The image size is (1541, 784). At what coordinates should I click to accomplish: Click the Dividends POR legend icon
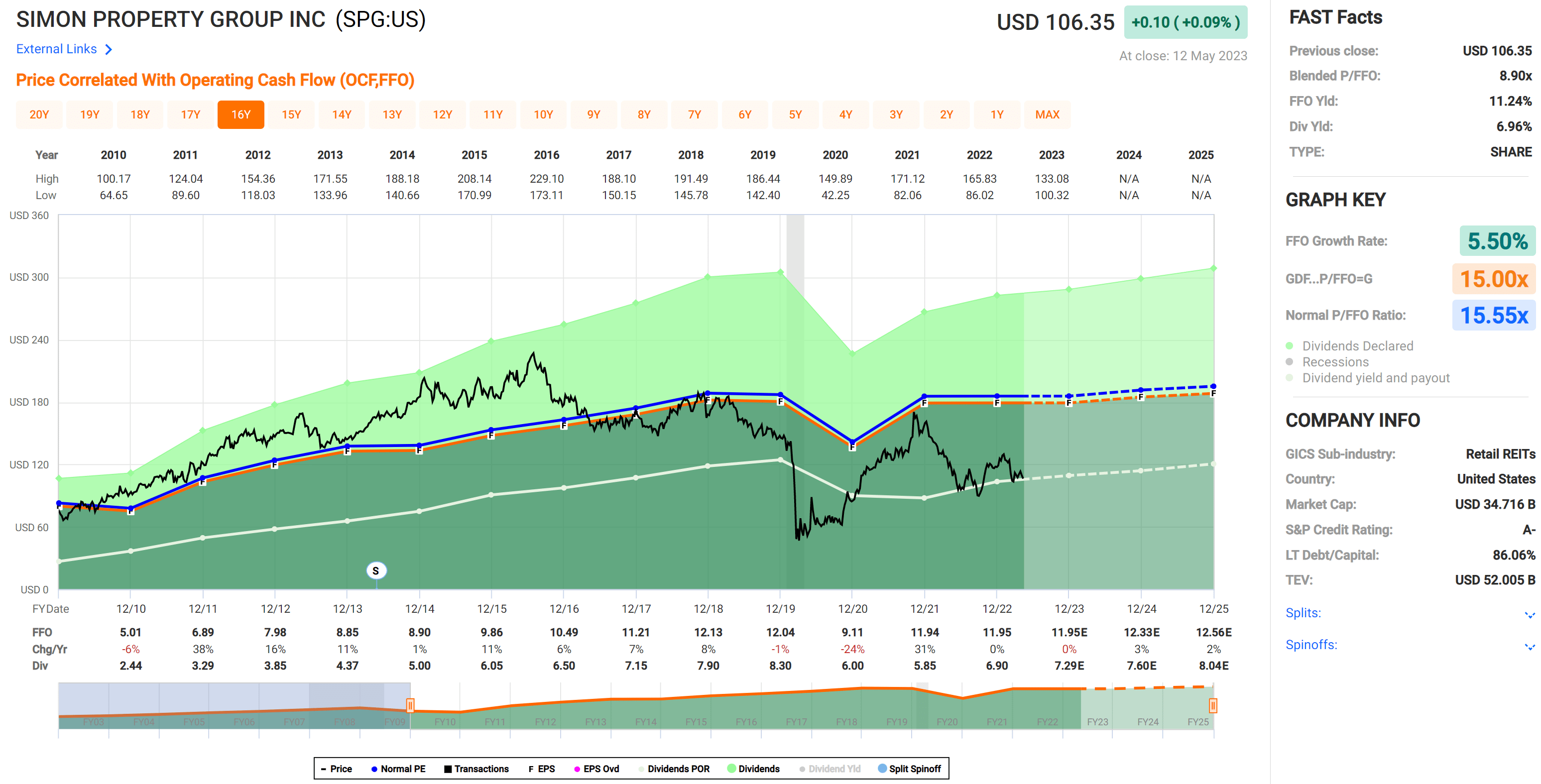click(x=641, y=769)
